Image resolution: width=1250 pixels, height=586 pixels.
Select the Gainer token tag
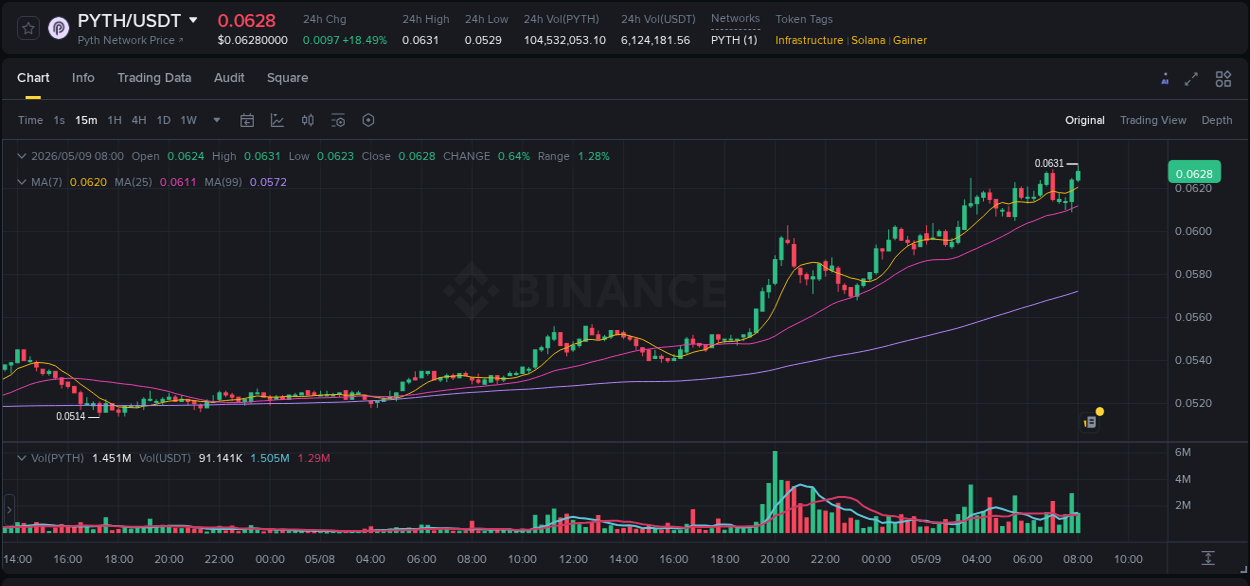(x=910, y=40)
